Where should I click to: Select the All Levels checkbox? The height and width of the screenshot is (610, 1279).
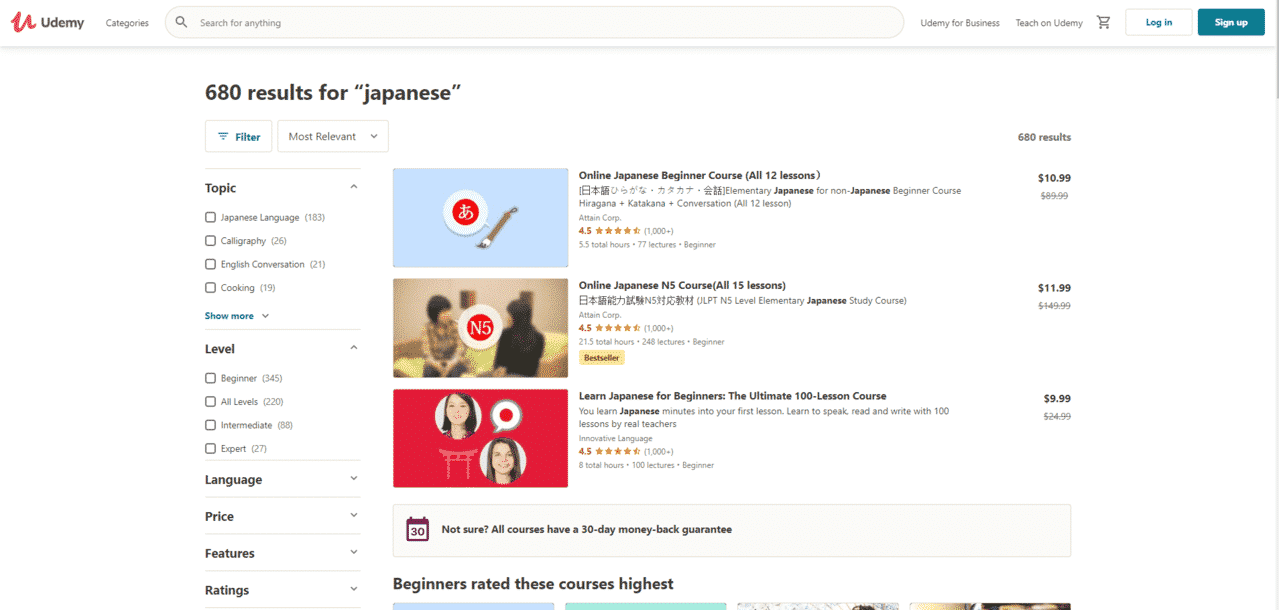click(210, 402)
